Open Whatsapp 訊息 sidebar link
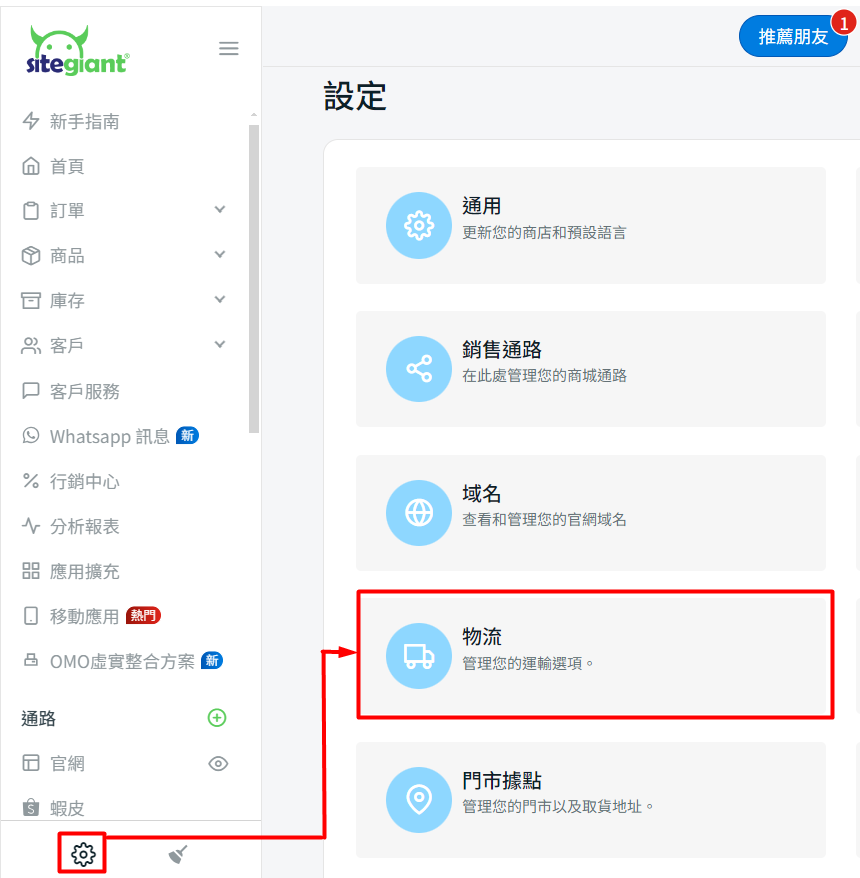Viewport: 860px width, 878px height. (110, 436)
